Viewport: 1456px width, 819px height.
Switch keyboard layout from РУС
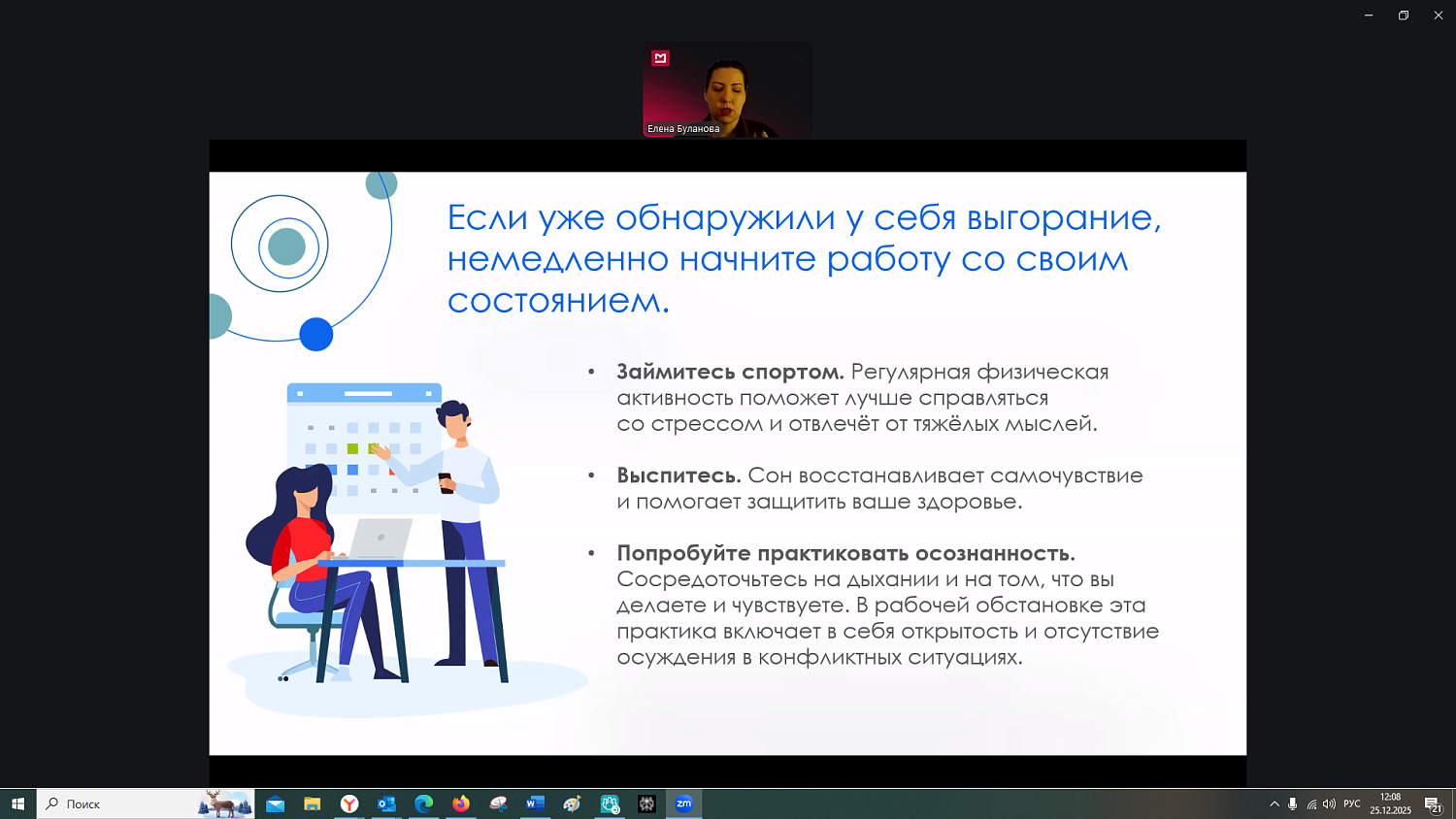coord(1352,803)
